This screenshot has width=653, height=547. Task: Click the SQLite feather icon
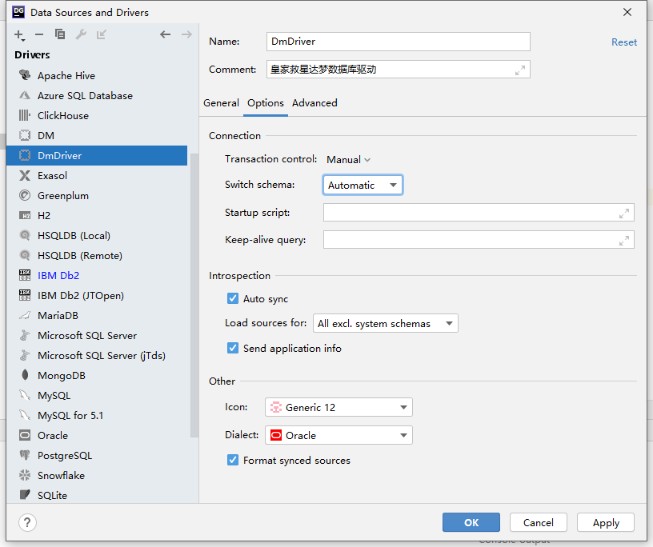point(25,495)
